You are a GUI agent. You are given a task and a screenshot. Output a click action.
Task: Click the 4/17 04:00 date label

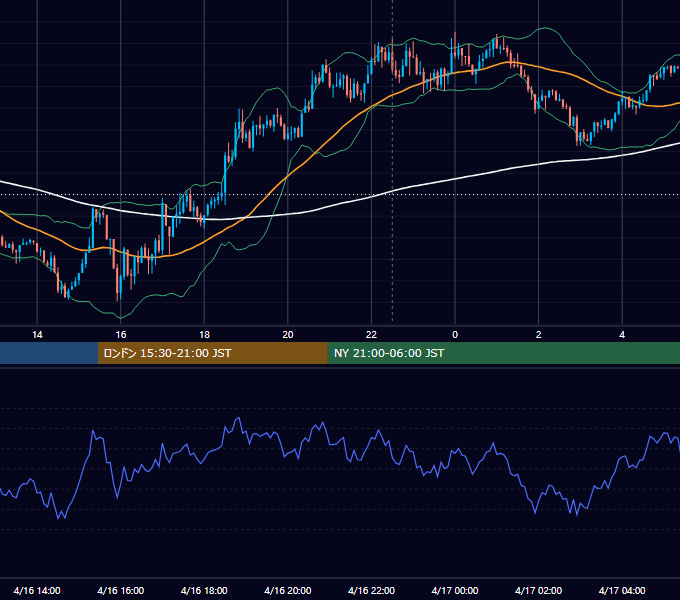pyautogui.click(x=622, y=590)
